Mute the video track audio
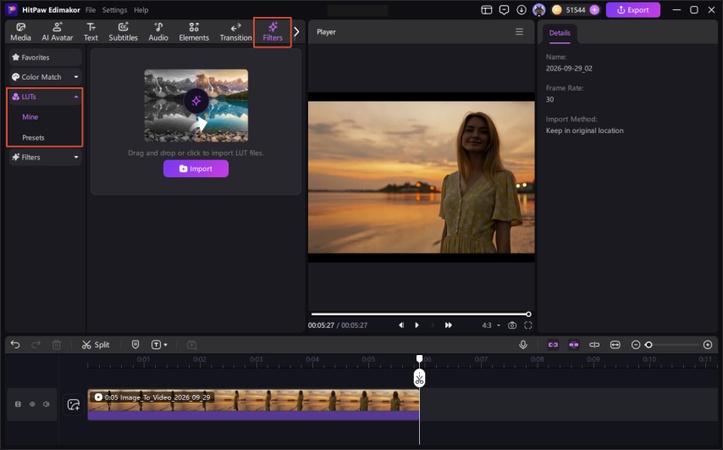 [x=46, y=404]
